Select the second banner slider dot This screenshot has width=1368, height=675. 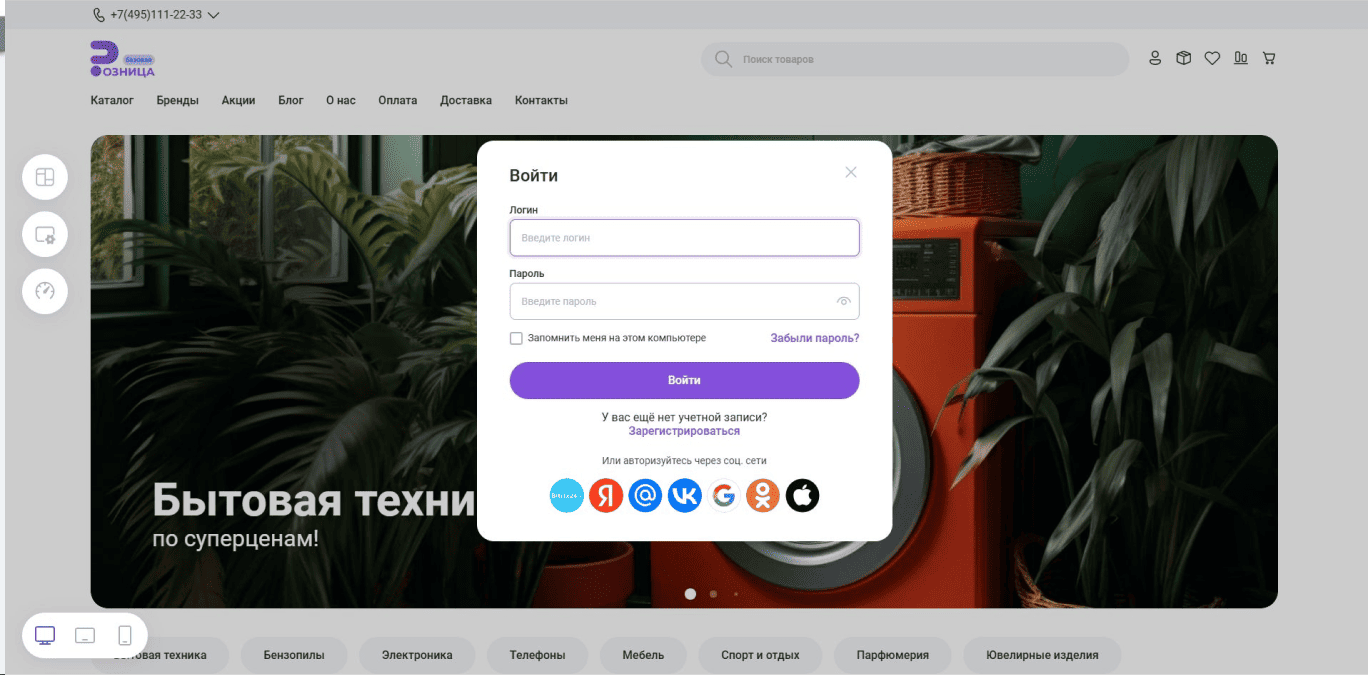click(x=713, y=594)
